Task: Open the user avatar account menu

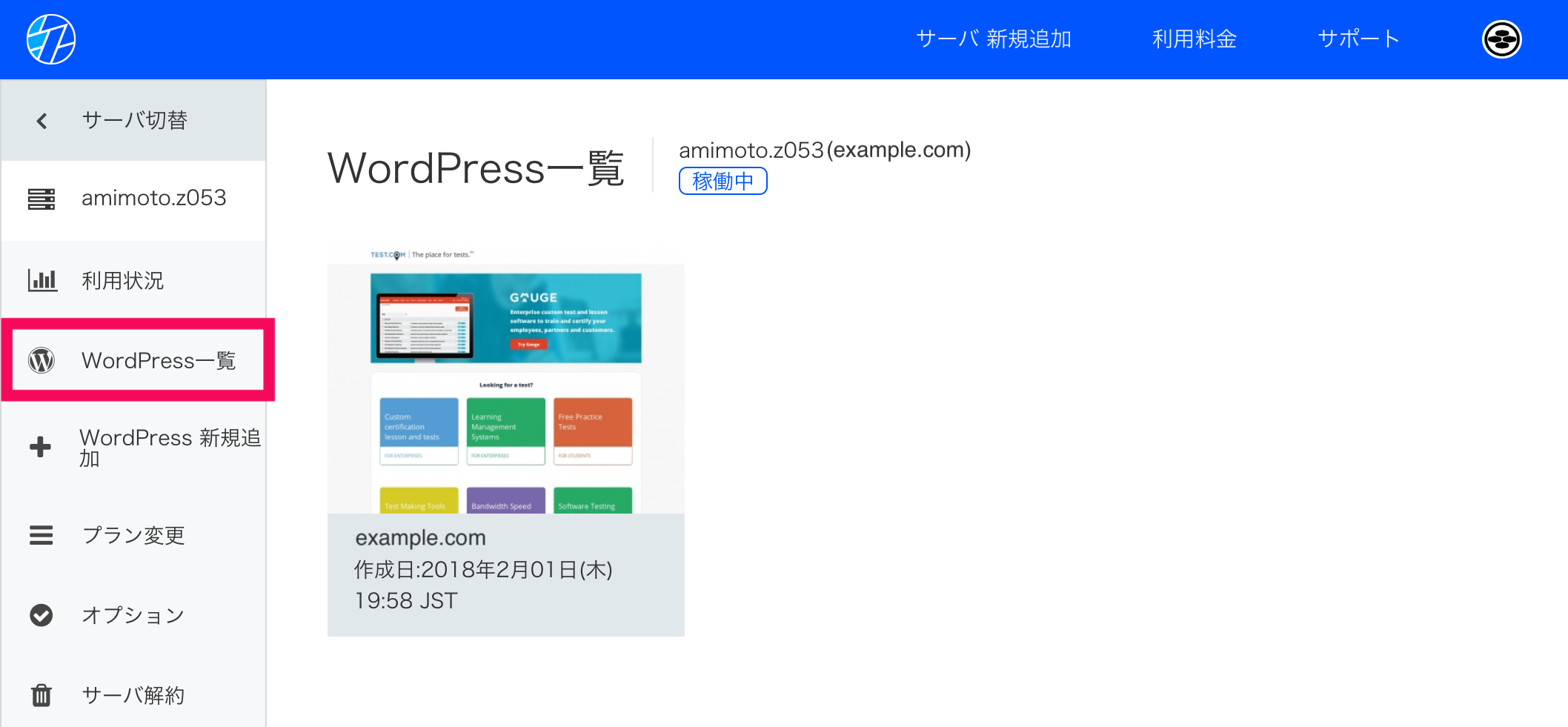Action: (1501, 39)
